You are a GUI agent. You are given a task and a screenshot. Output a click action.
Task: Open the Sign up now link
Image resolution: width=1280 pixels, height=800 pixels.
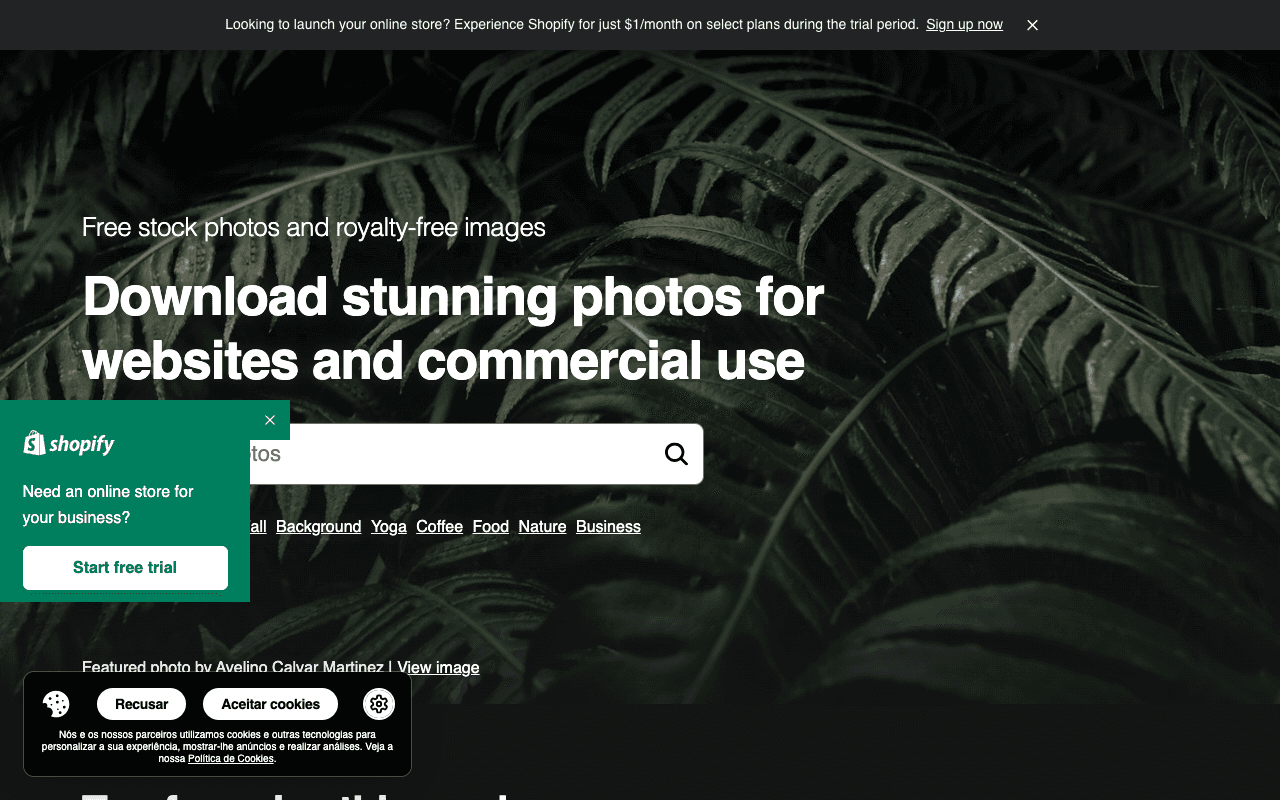tap(964, 25)
